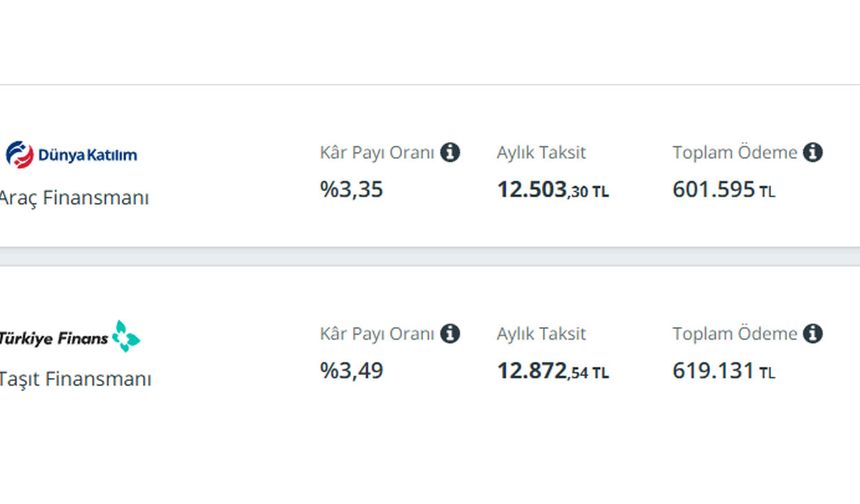The width and height of the screenshot is (860, 504).
Task: Click the Türkiye Finans logo
Action: 70,337
